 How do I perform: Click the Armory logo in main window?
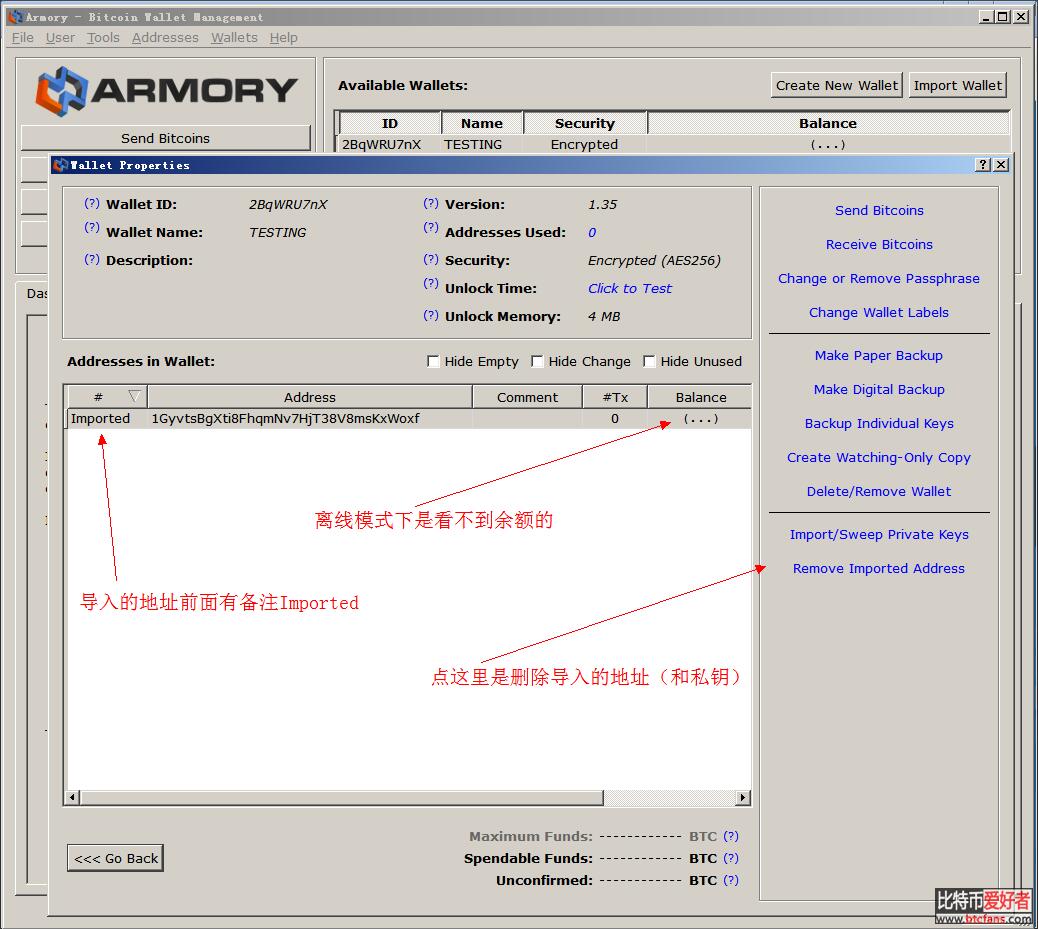(x=165, y=91)
